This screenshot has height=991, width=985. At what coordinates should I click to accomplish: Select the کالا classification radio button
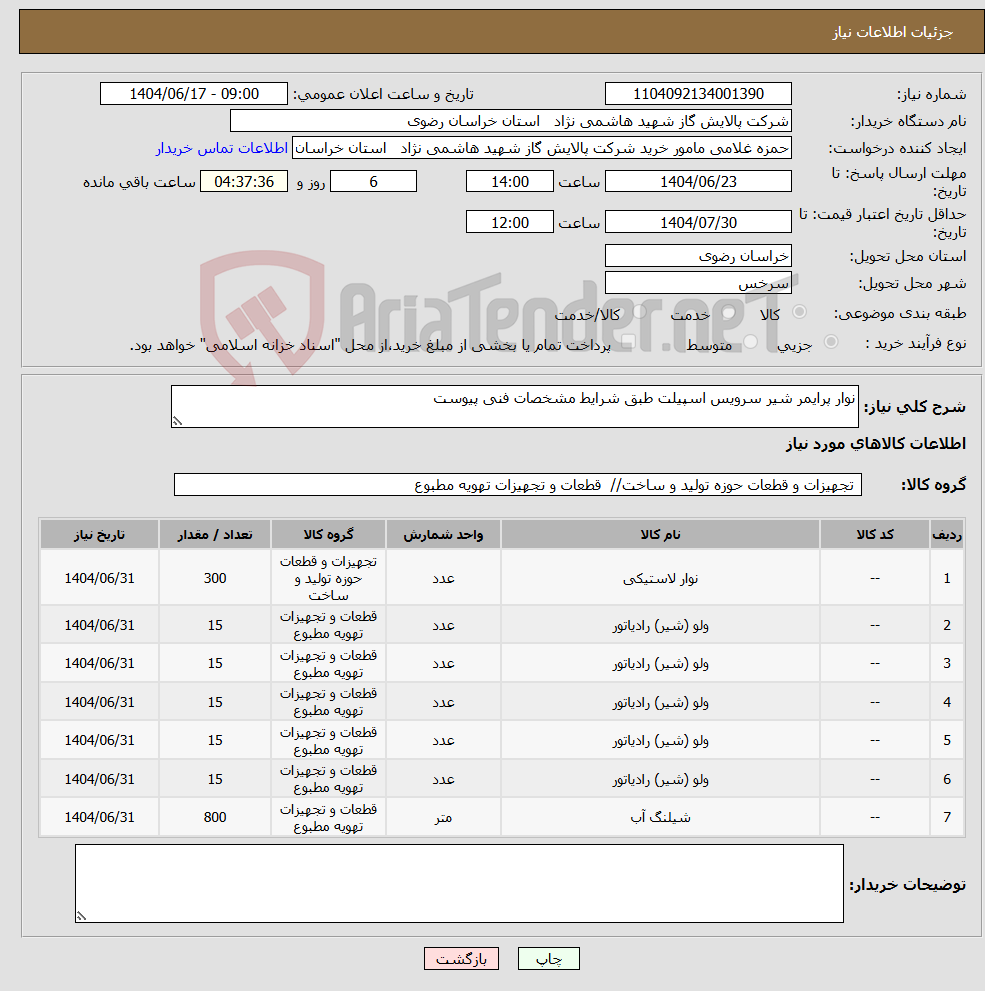click(799, 312)
